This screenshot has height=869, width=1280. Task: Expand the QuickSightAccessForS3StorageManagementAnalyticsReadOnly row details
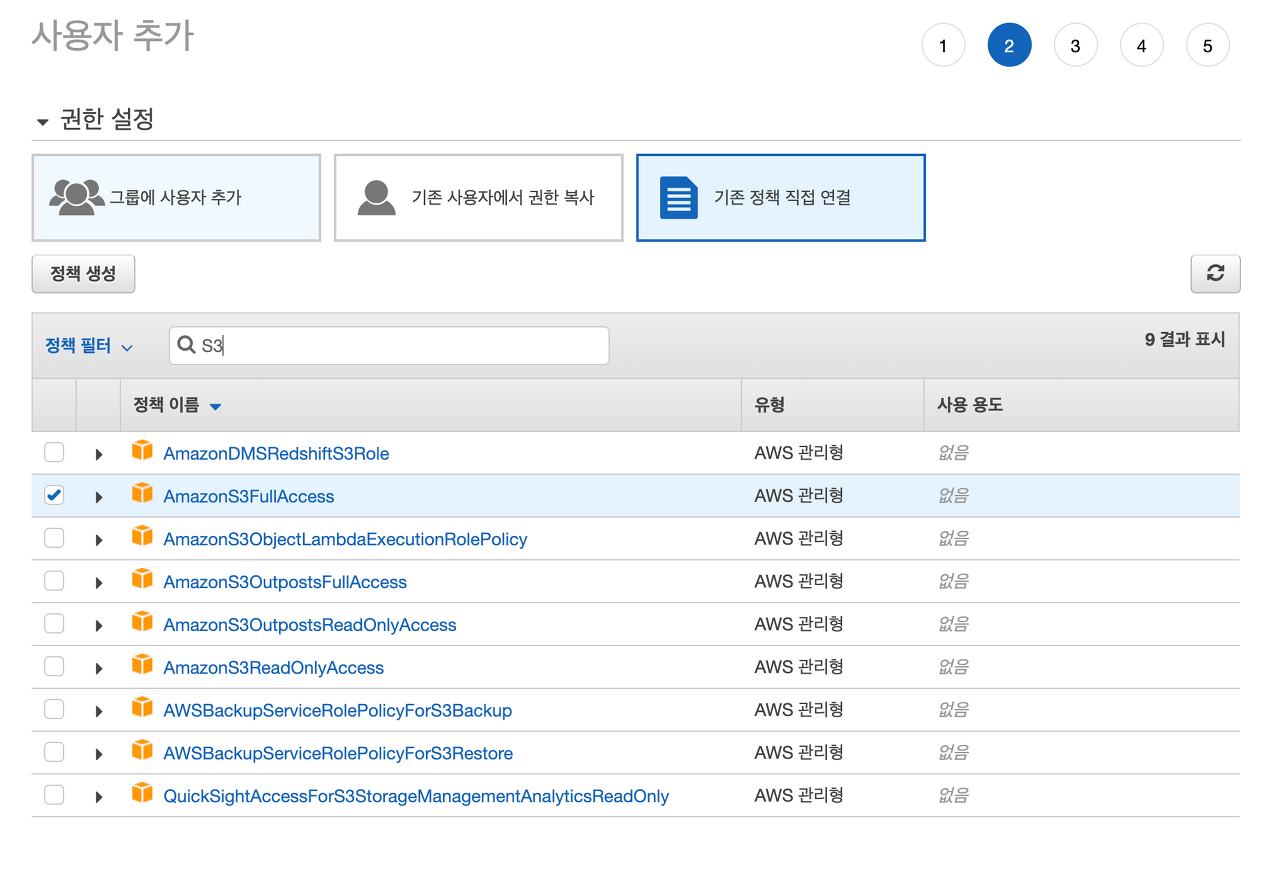pos(99,798)
